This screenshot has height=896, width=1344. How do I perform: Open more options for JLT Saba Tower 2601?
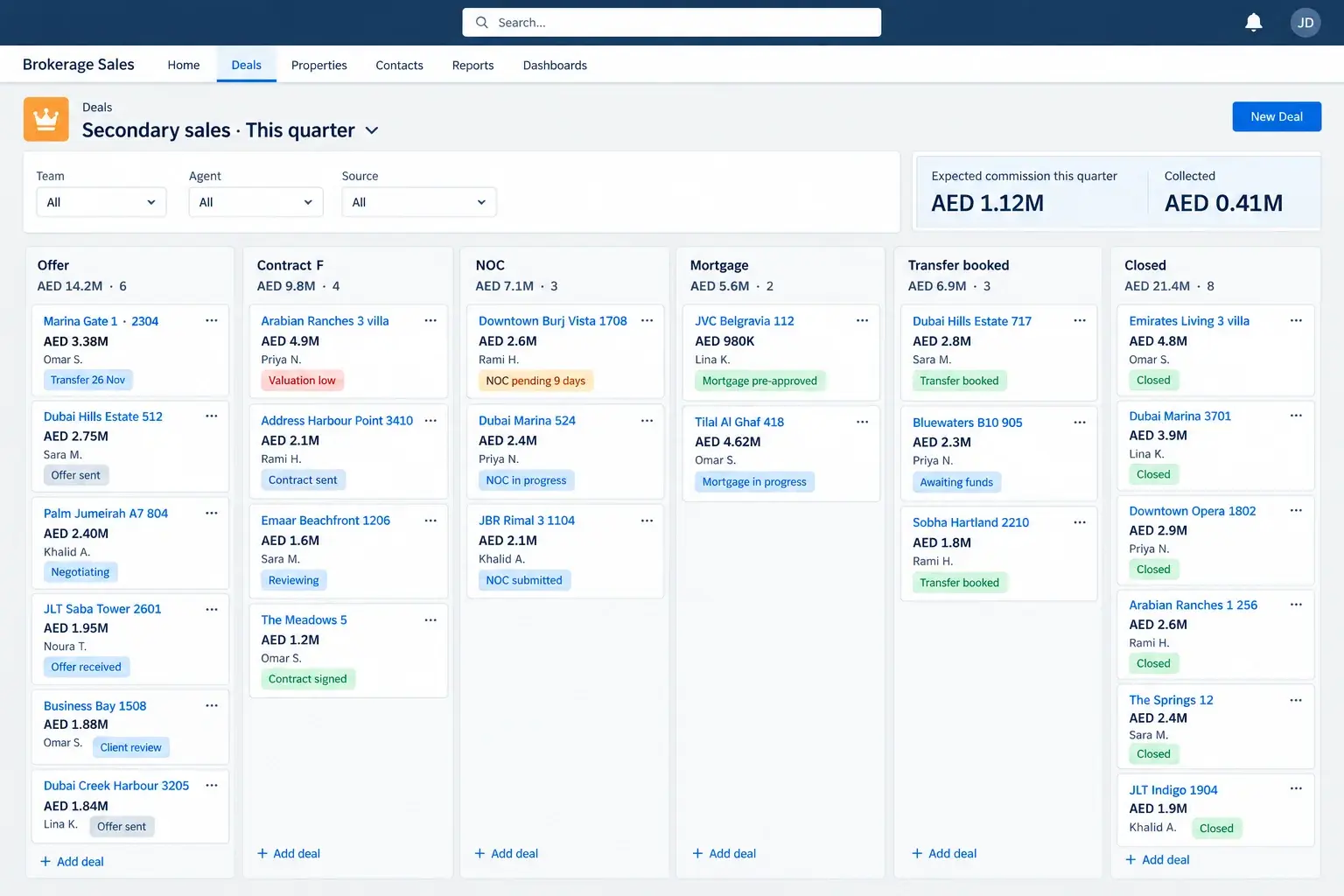[212, 609]
